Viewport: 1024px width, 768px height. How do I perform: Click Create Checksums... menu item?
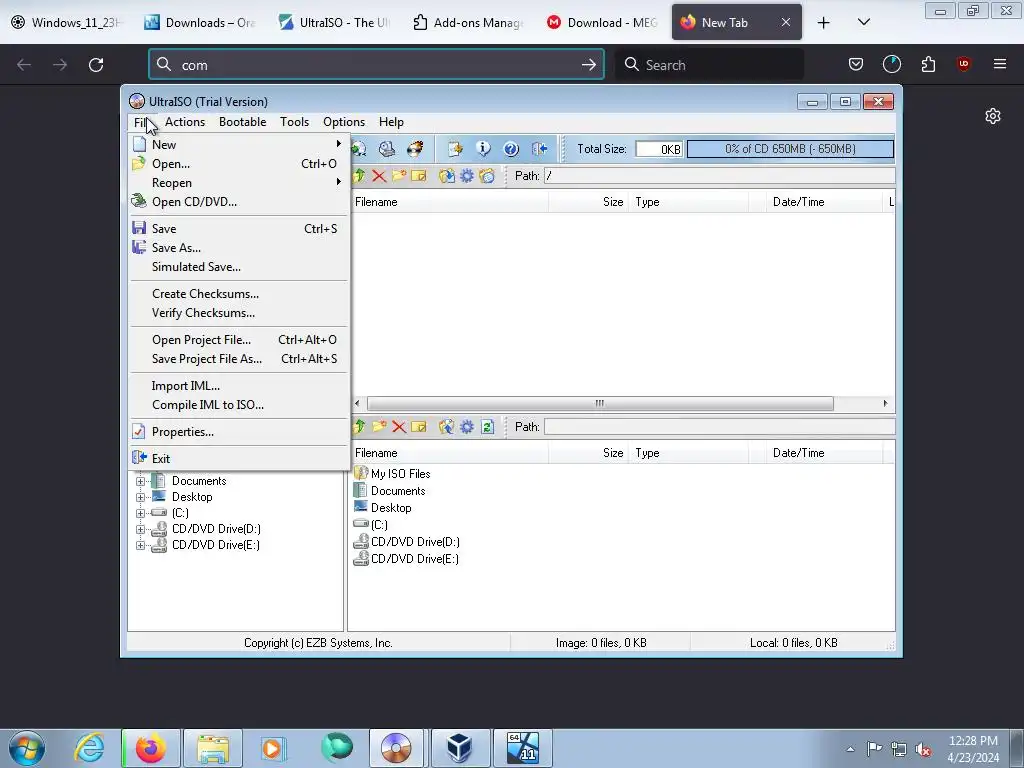pos(238,294)
